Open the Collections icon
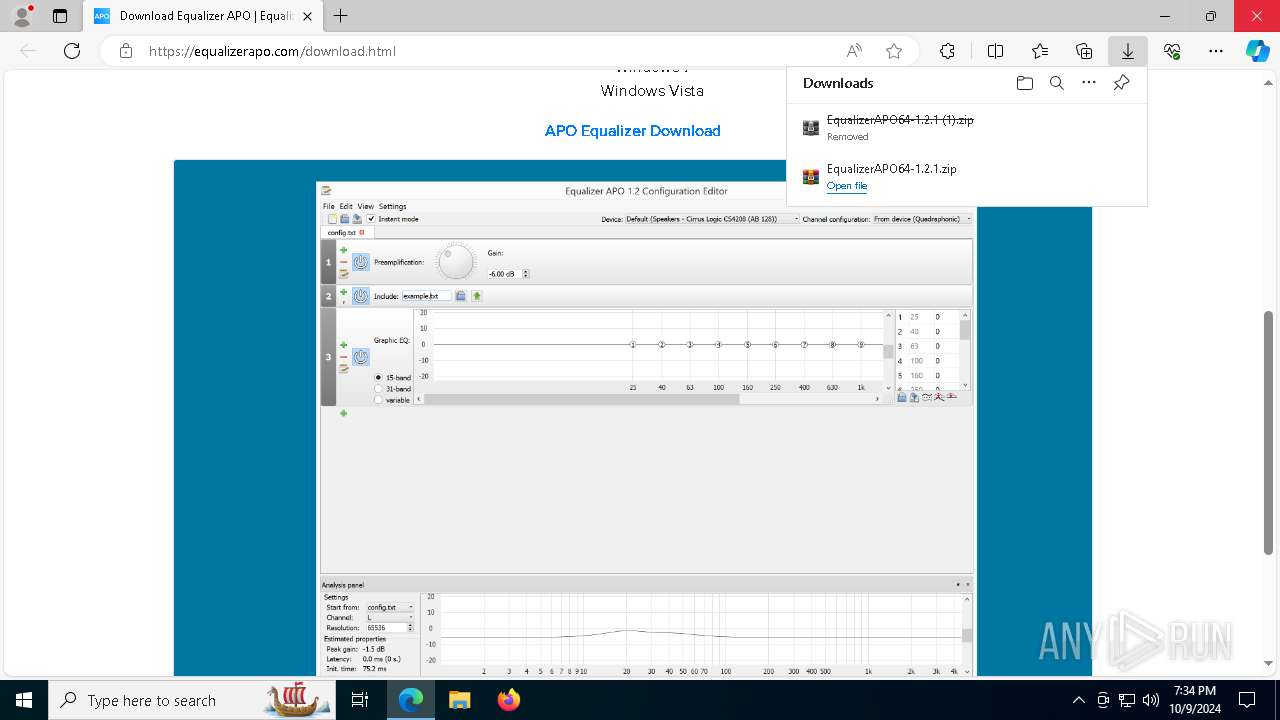Viewport: 1280px width, 720px height. click(1084, 51)
